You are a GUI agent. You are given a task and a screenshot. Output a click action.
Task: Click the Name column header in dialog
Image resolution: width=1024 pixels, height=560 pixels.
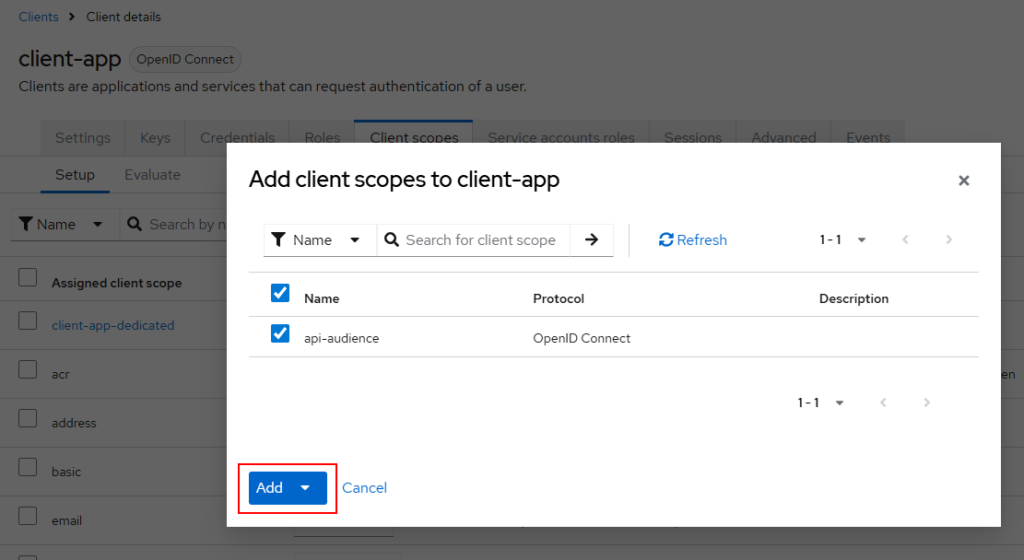tap(322, 298)
